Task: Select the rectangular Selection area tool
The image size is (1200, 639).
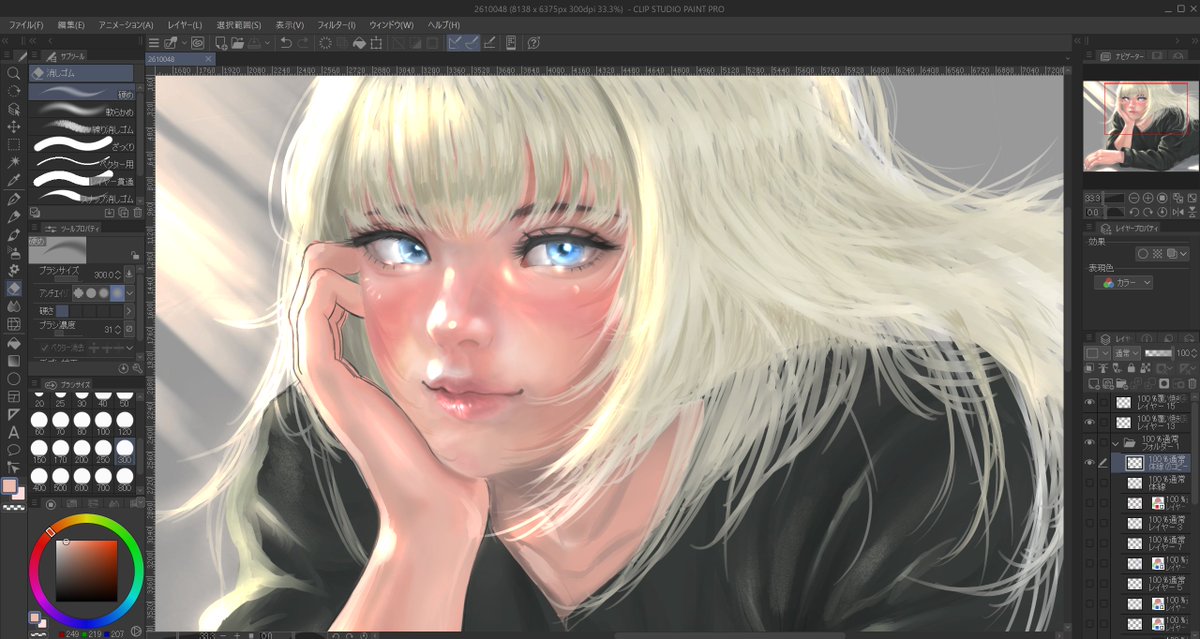Action: 13,145
